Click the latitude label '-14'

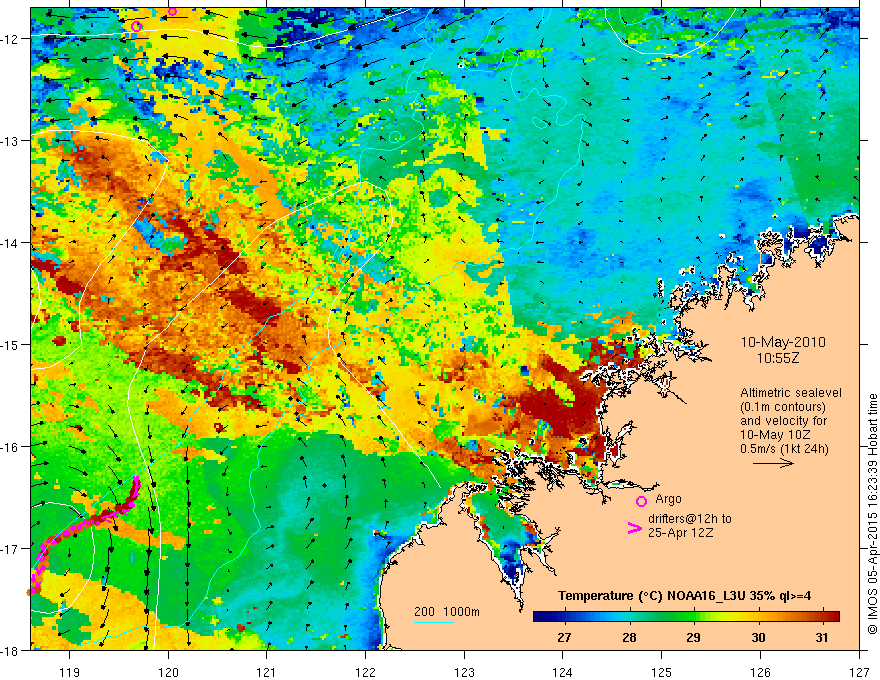pyautogui.click(x=11, y=243)
